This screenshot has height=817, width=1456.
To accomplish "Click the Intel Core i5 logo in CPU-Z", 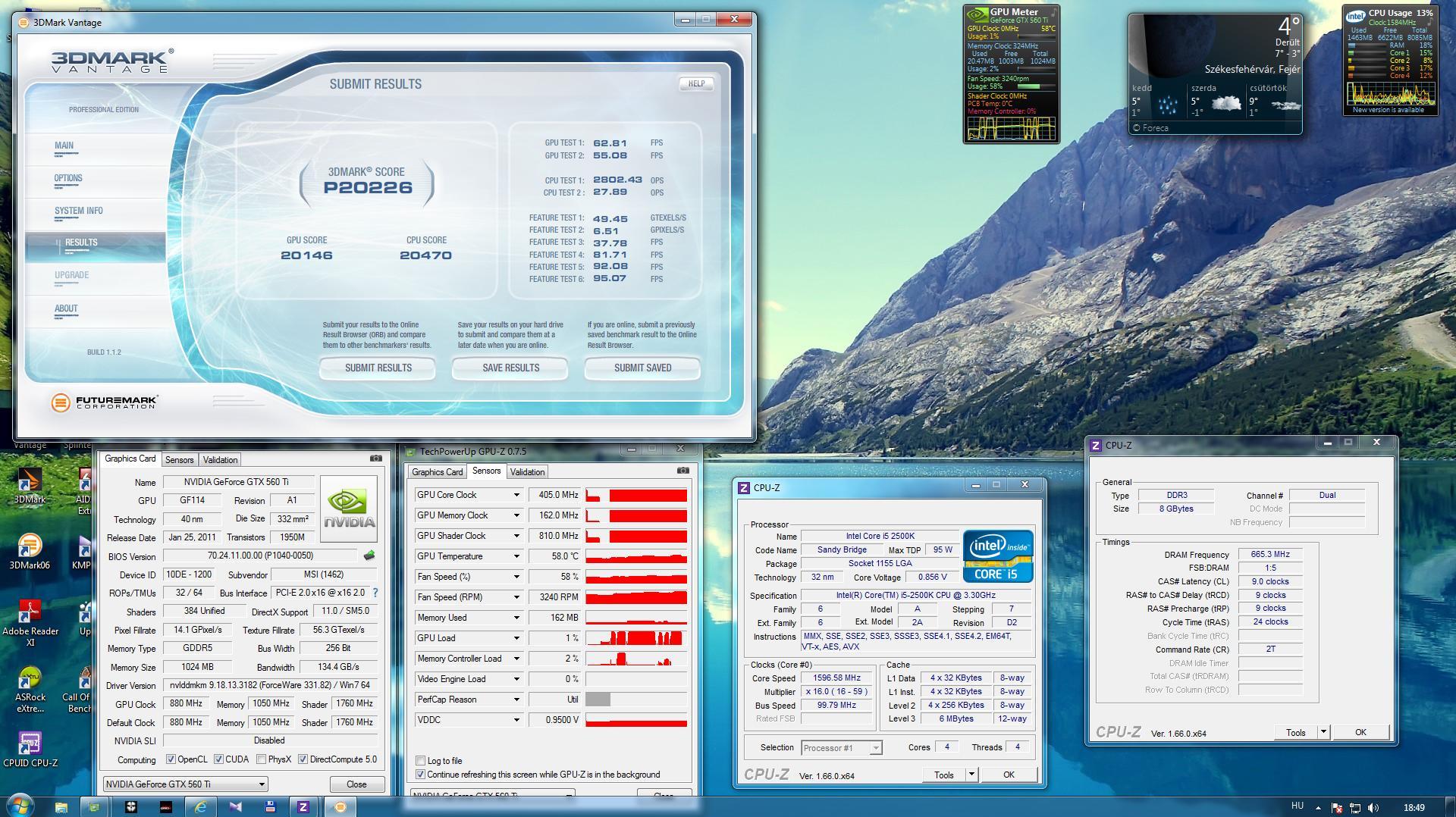I will pyautogui.click(x=998, y=556).
